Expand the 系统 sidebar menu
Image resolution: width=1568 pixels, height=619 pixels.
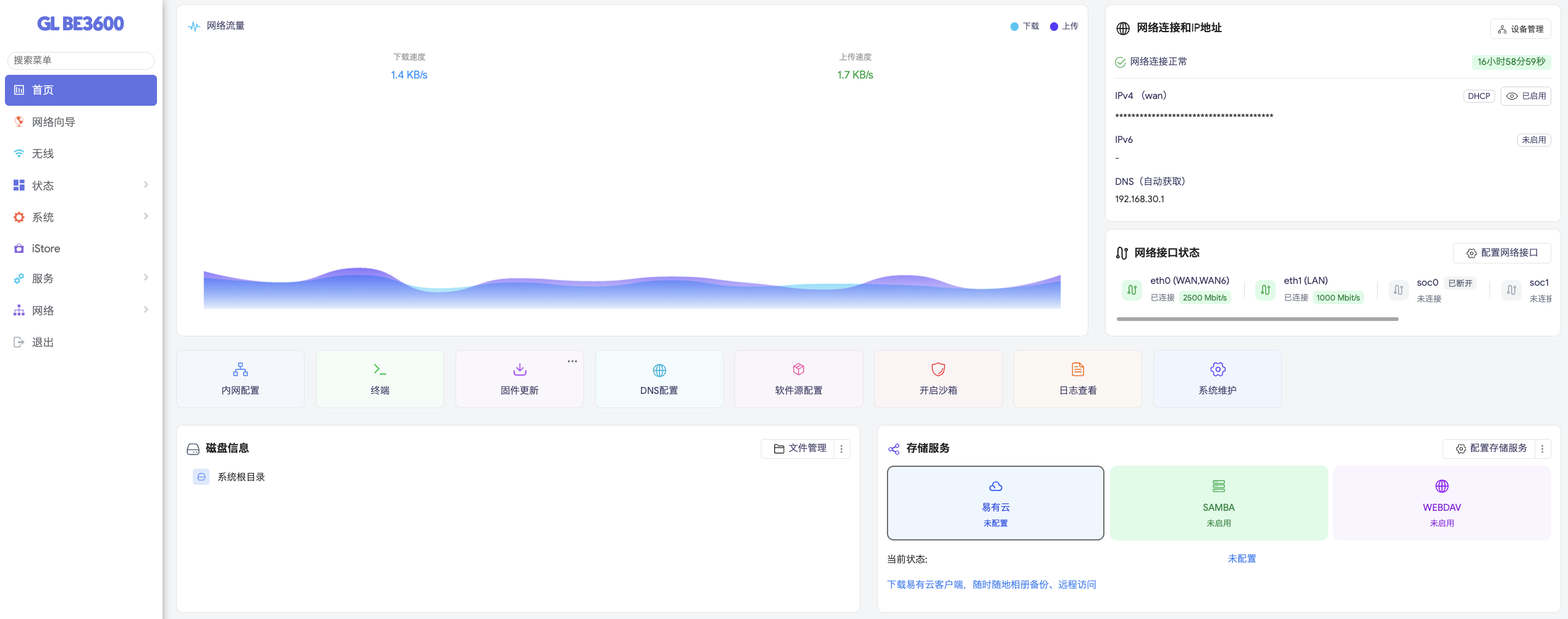tap(80, 217)
